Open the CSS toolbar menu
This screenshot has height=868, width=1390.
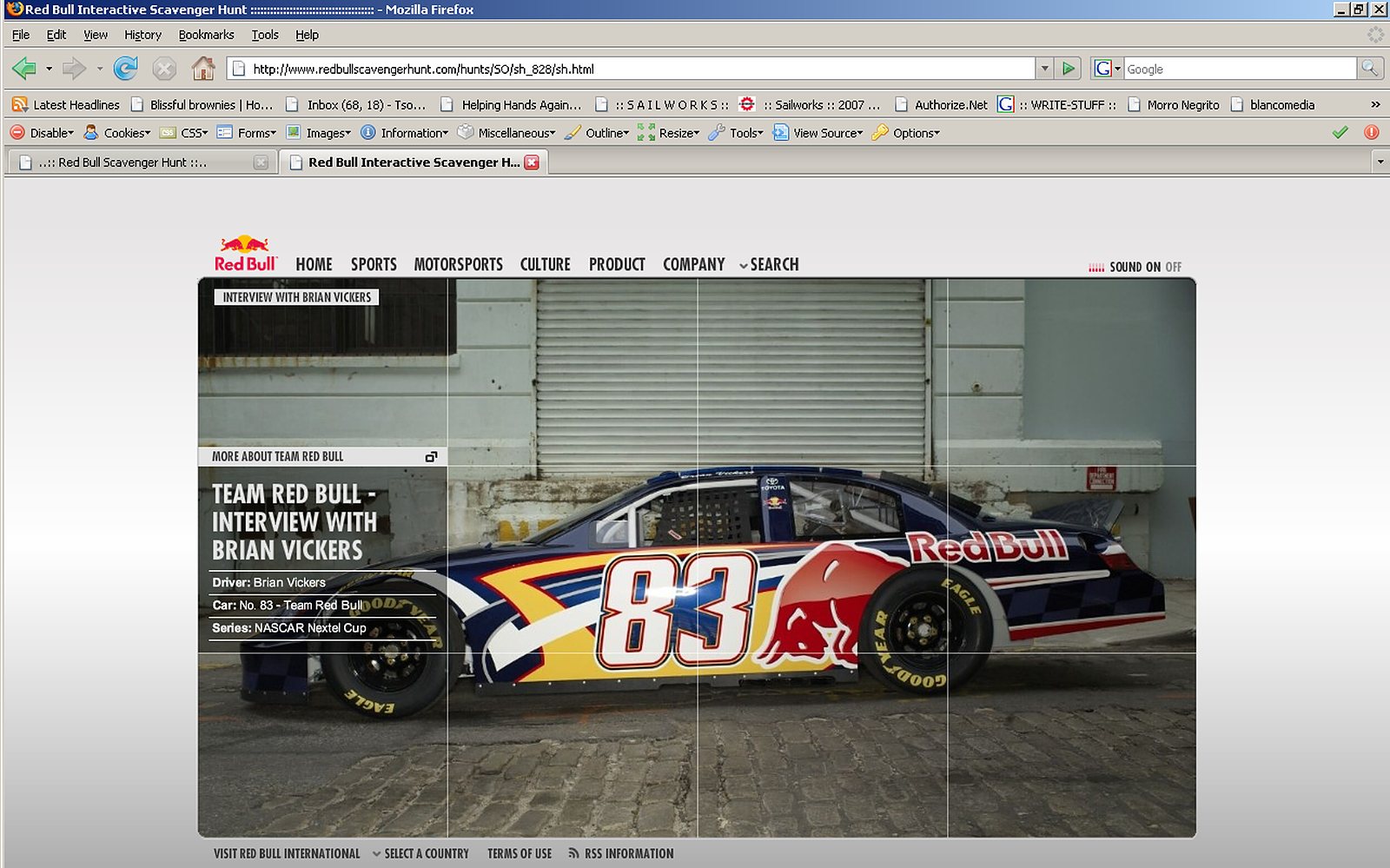coord(184,133)
